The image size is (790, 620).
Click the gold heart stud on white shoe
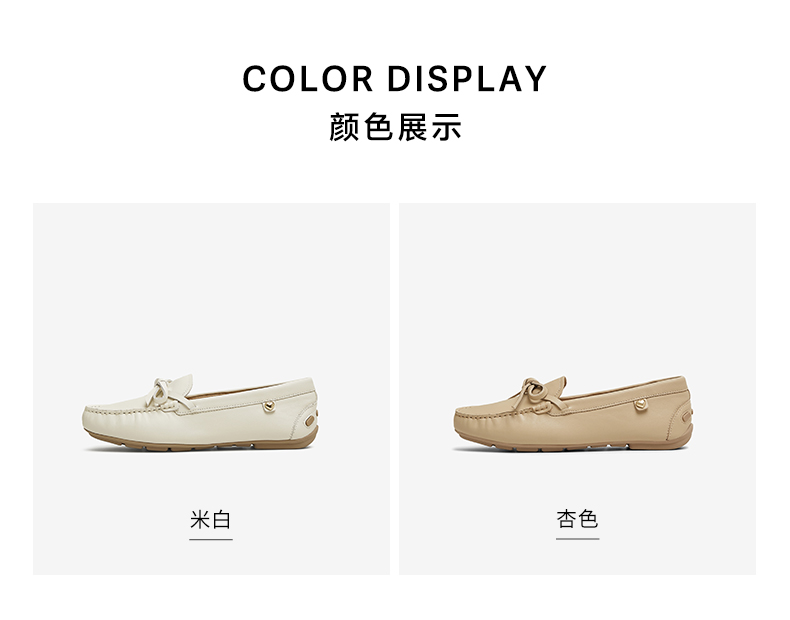(x=270, y=405)
